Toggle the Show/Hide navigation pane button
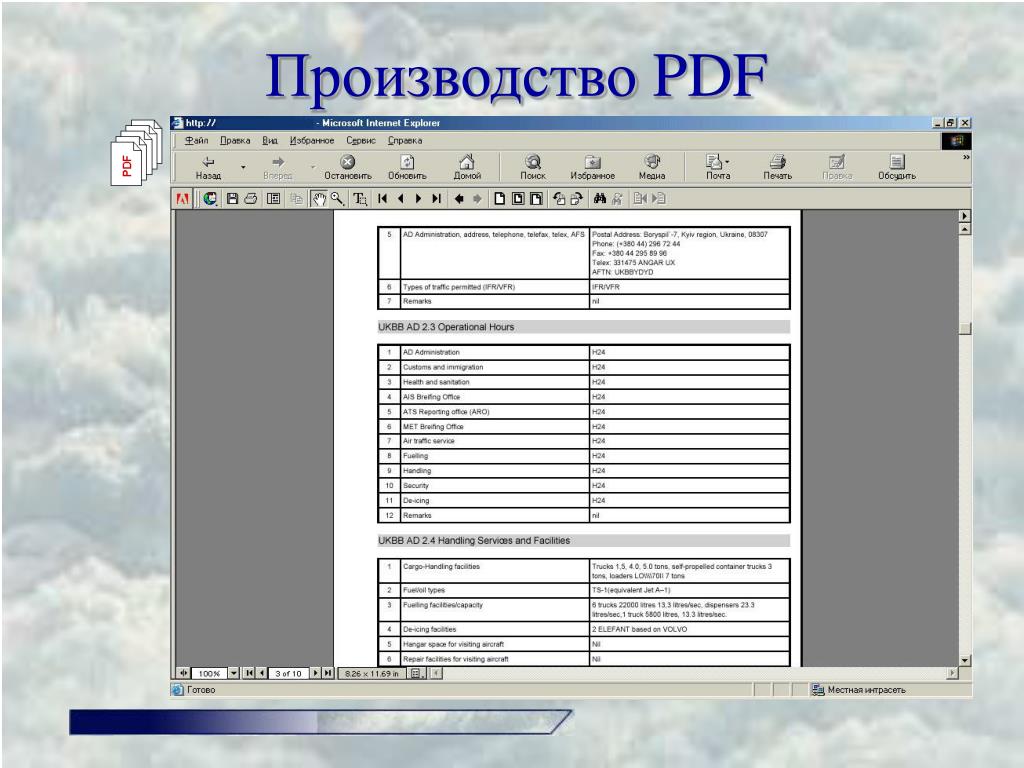Viewport: 1024px width, 768px height. (x=274, y=199)
